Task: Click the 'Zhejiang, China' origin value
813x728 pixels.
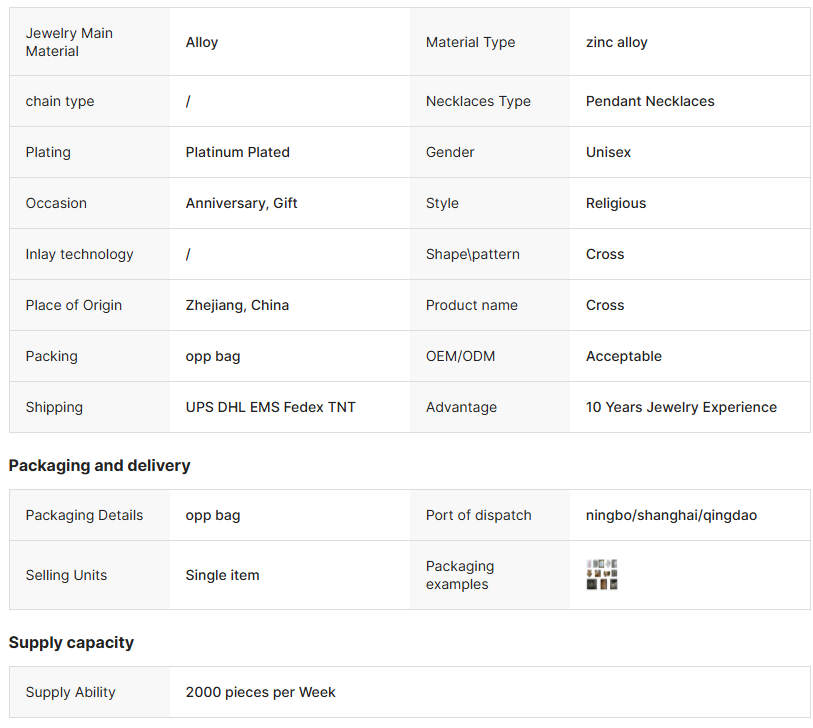Action: pos(237,305)
